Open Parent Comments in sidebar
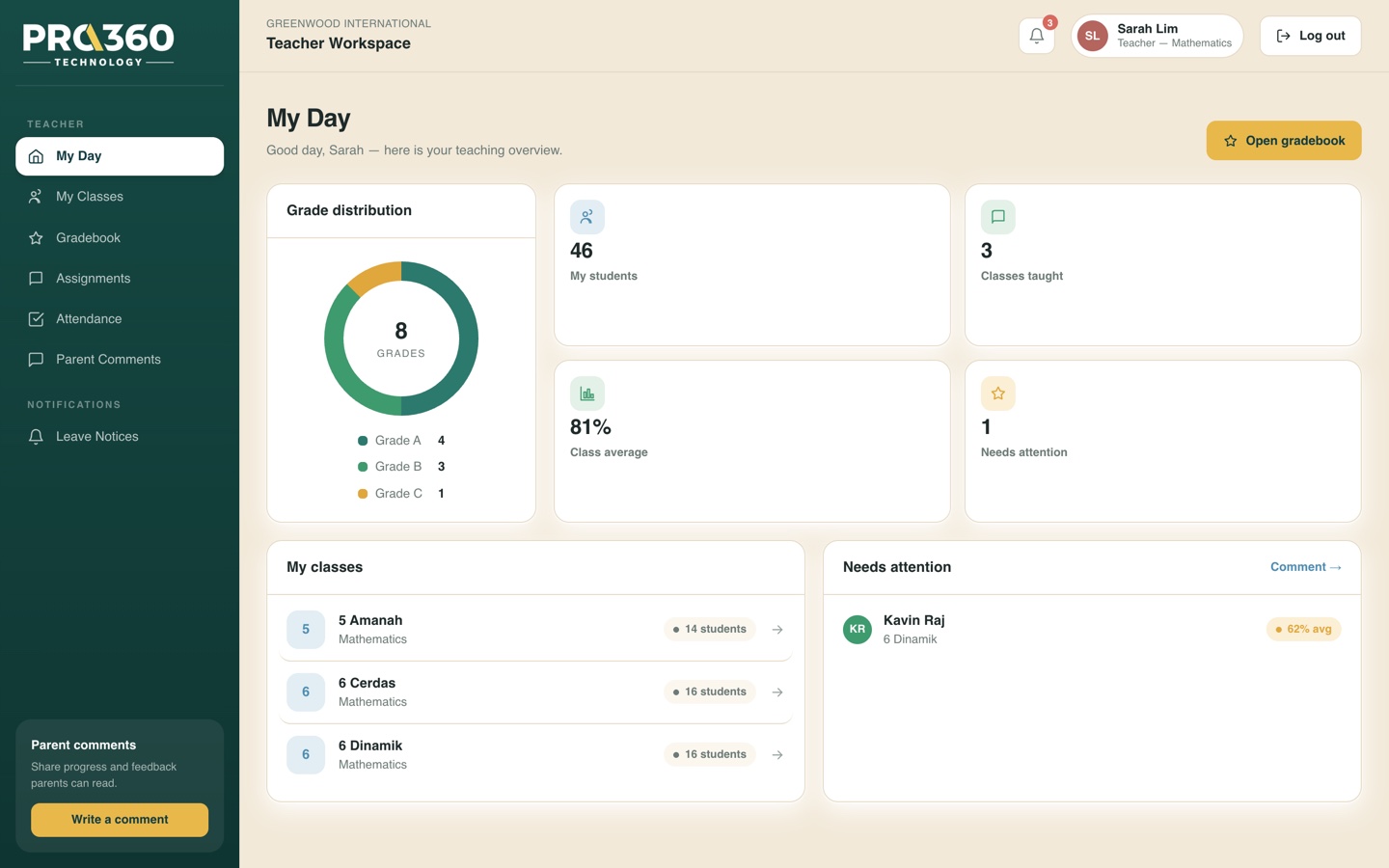 (120, 360)
